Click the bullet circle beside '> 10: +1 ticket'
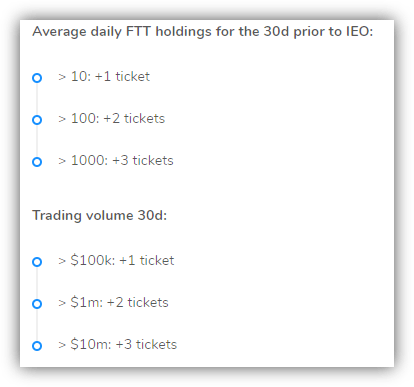Image resolution: width=414 pixels, height=387 pixels. pos(37,78)
